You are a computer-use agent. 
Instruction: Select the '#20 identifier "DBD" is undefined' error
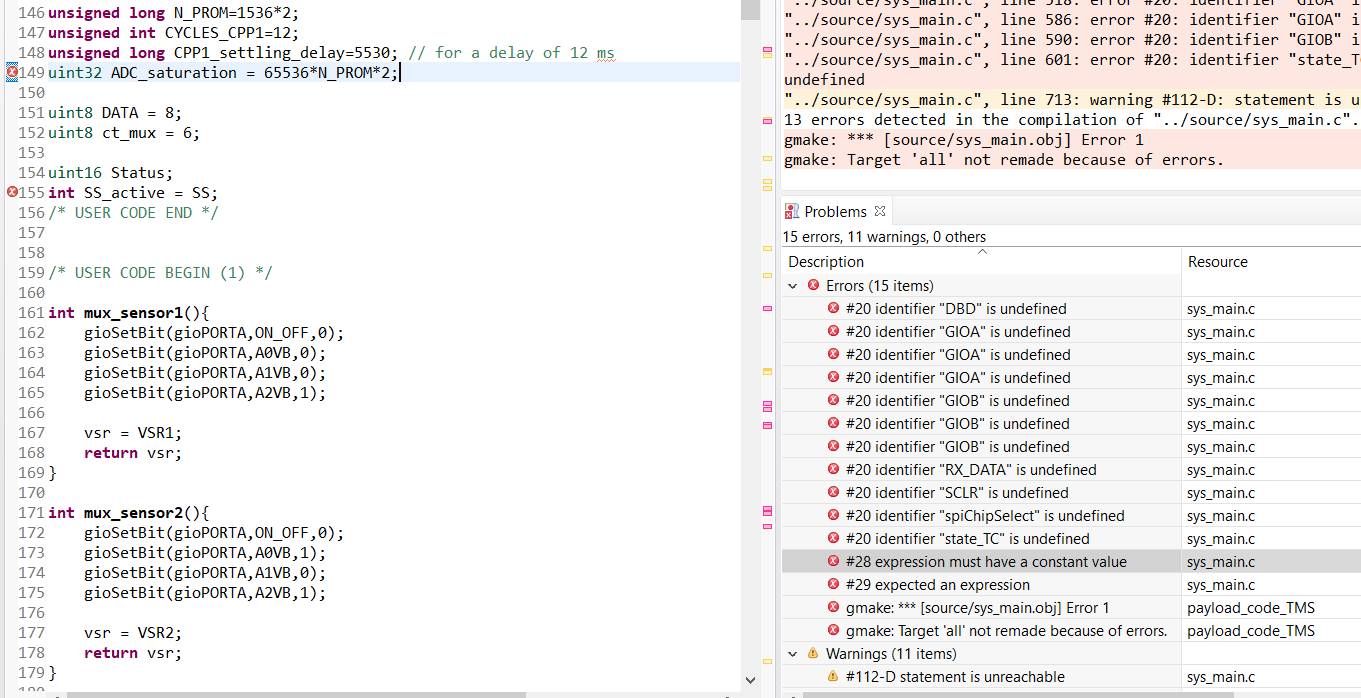click(956, 308)
